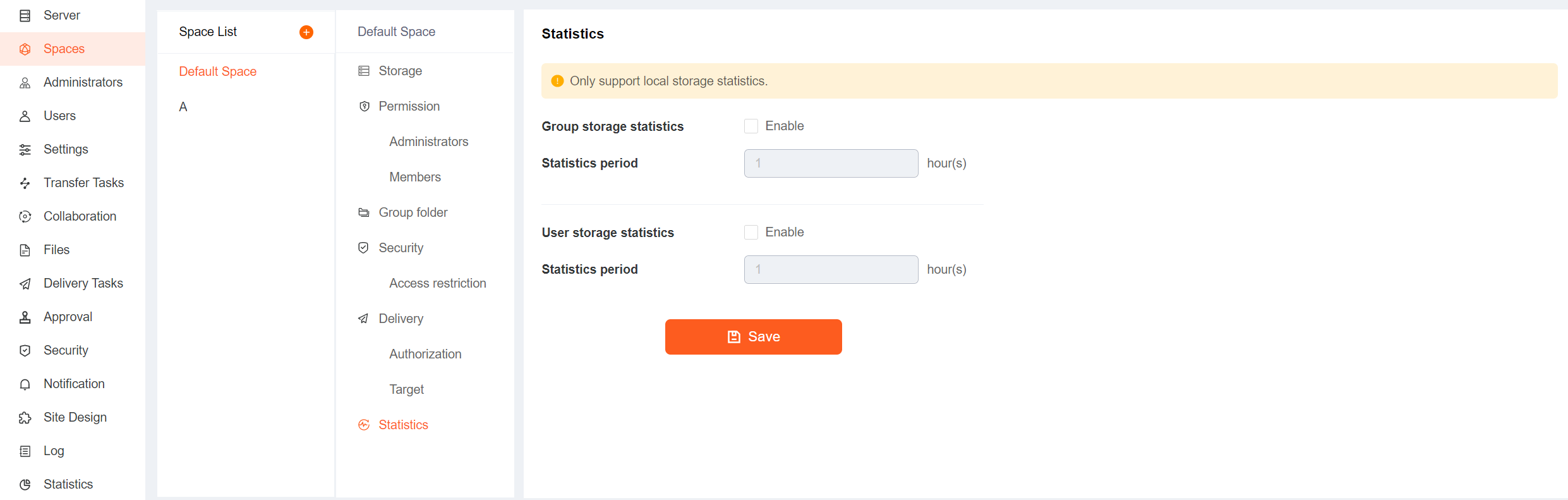Viewport: 1568px width, 500px height.
Task: Enable Group storage statistics checkbox
Action: click(751, 126)
